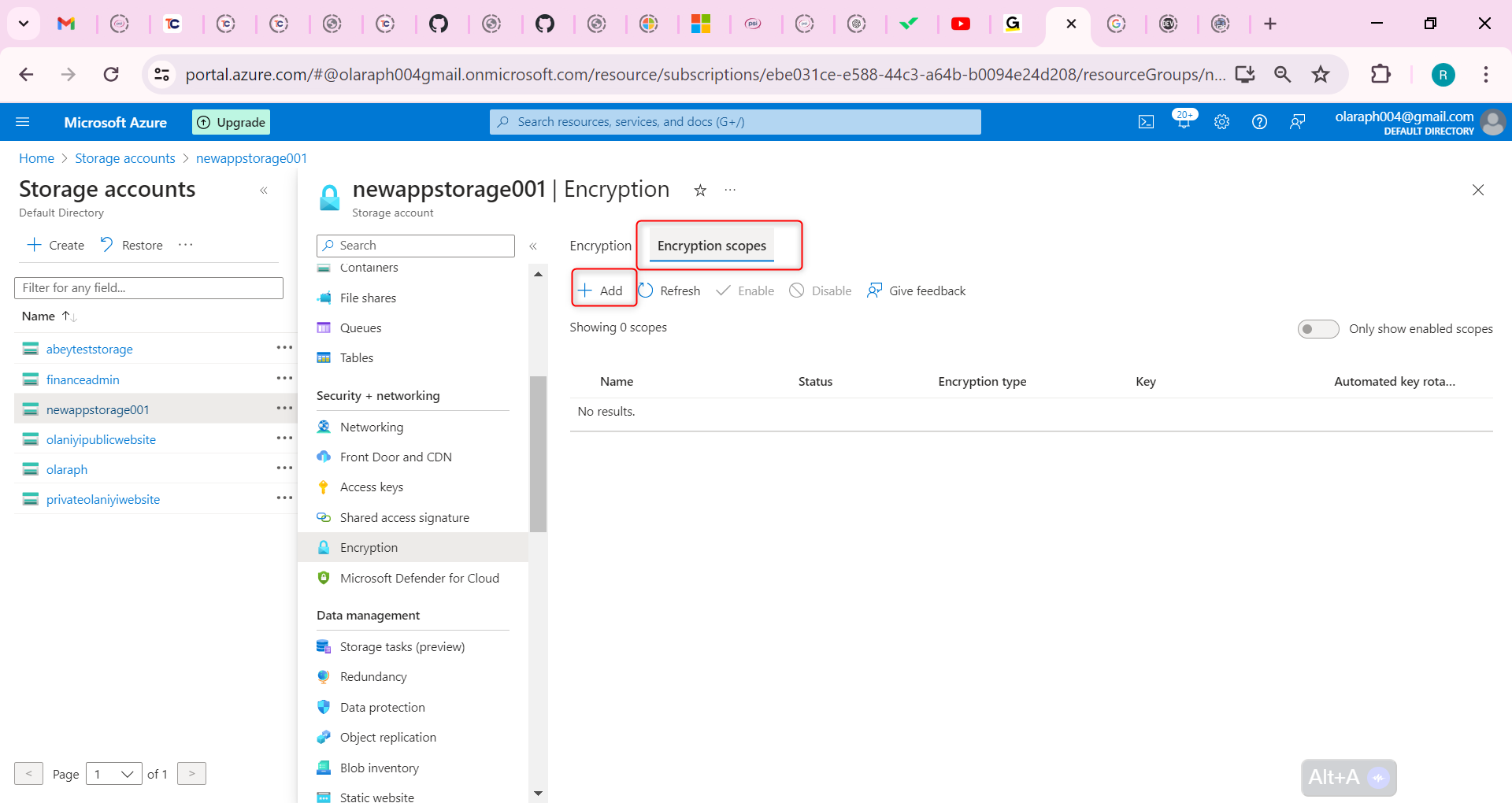Switch to the Encryption tab

pyautogui.click(x=600, y=246)
